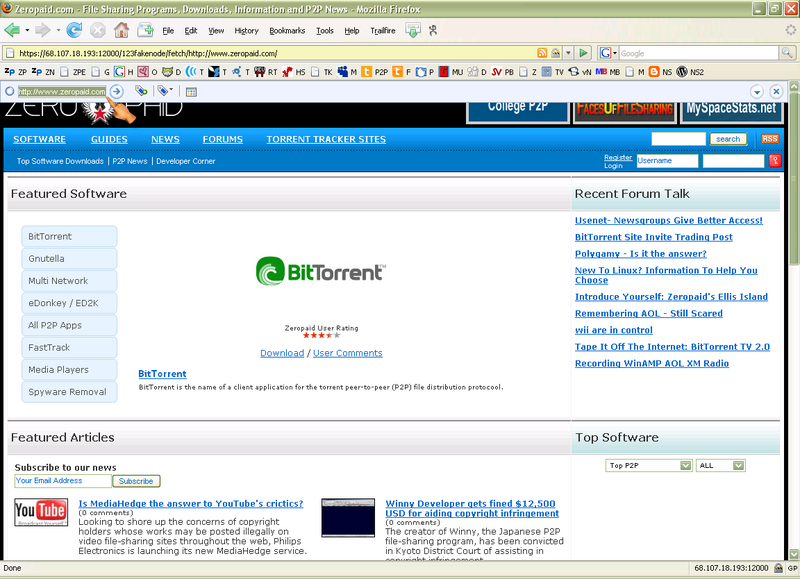Open the Top P2P dropdown
The height and width of the screenshot is (579, 800).
[648, 465]
